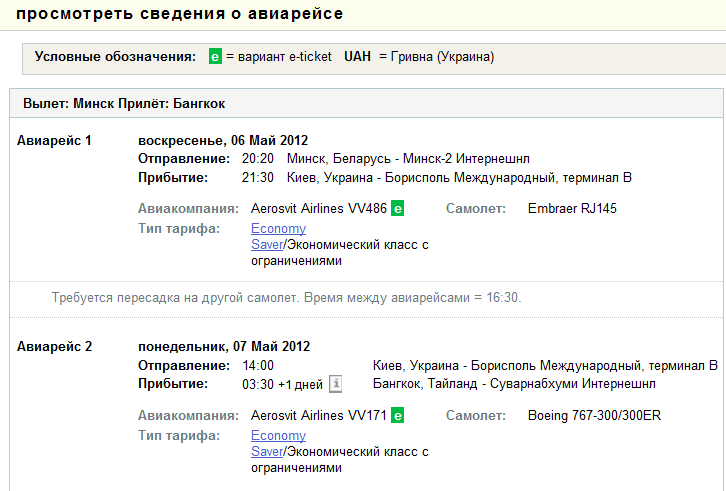Click the Boeing 767-300/300ER aircraft text
The width and height of the screenshot is (726, 491).
tap(594, 415)
